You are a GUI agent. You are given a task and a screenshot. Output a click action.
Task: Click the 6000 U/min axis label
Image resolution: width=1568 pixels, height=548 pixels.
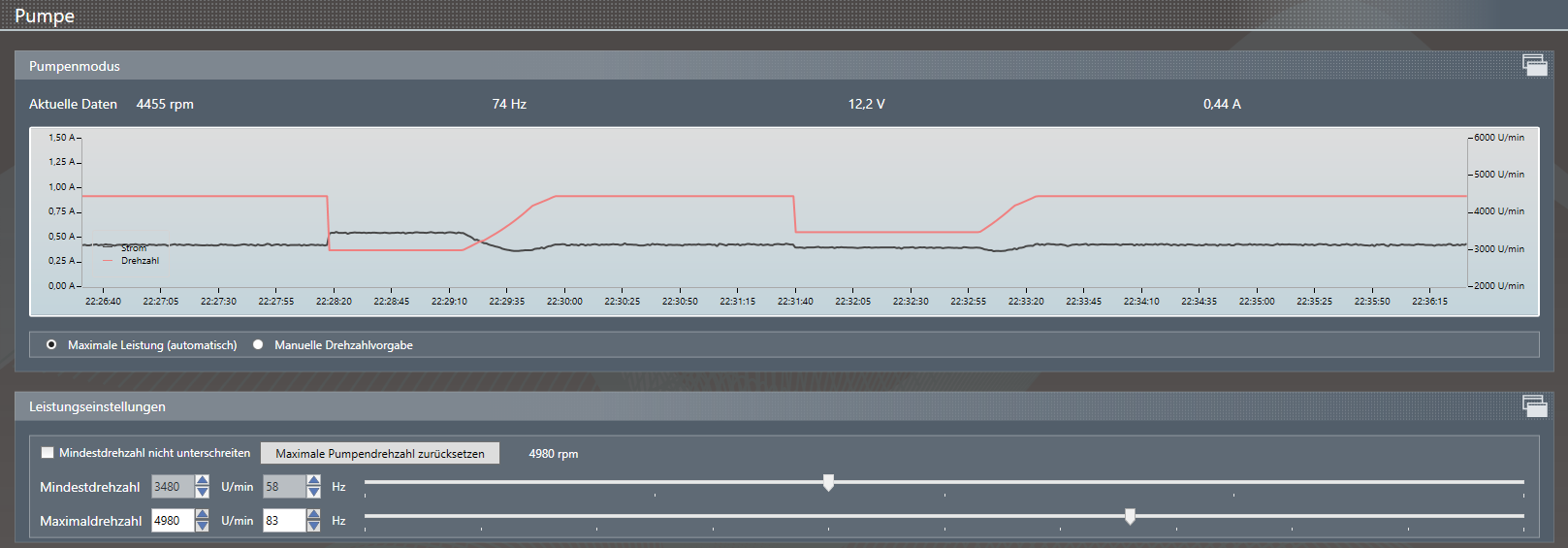coord(1499,138)
